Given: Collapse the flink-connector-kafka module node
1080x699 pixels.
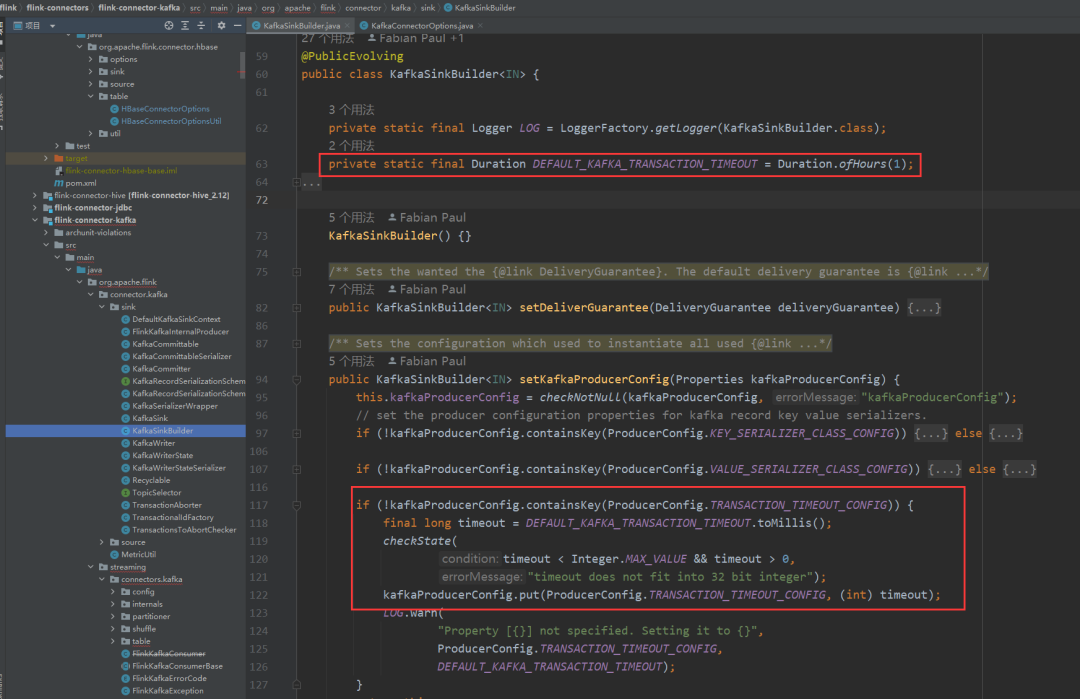Looking at the screenshot, I should tap(37, 220).
